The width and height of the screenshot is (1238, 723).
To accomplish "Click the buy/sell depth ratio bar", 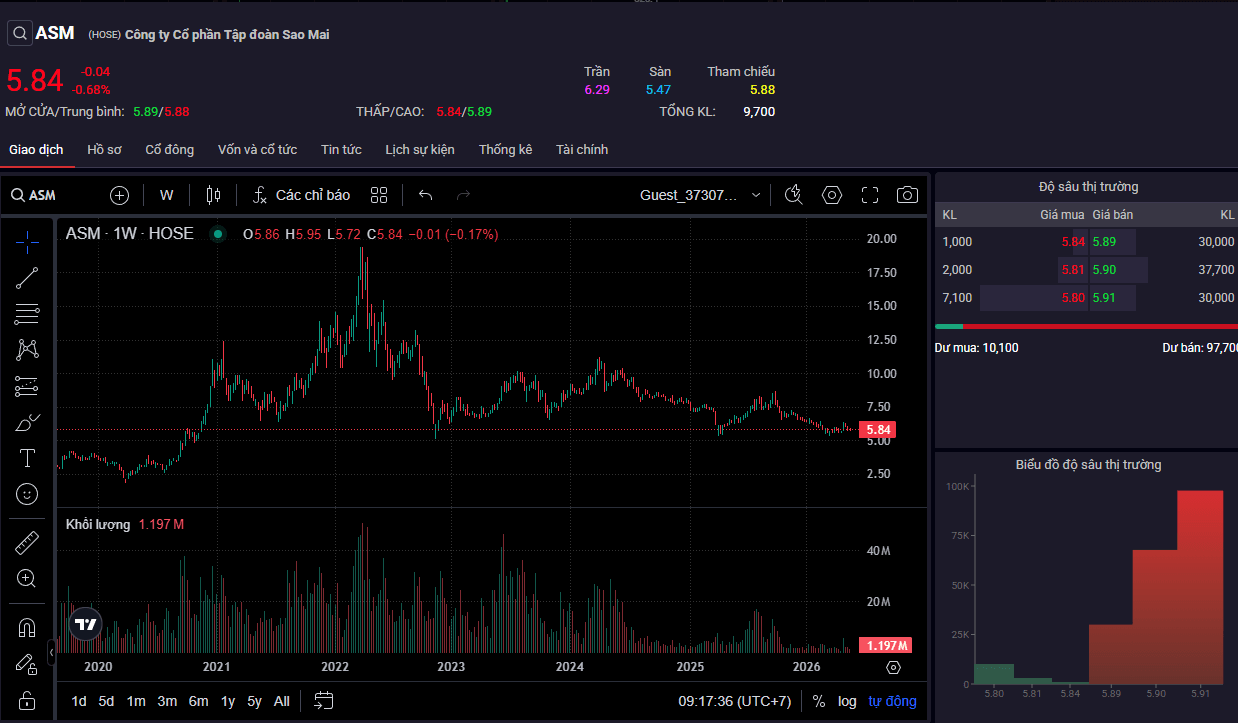I will pos(1086,326).
